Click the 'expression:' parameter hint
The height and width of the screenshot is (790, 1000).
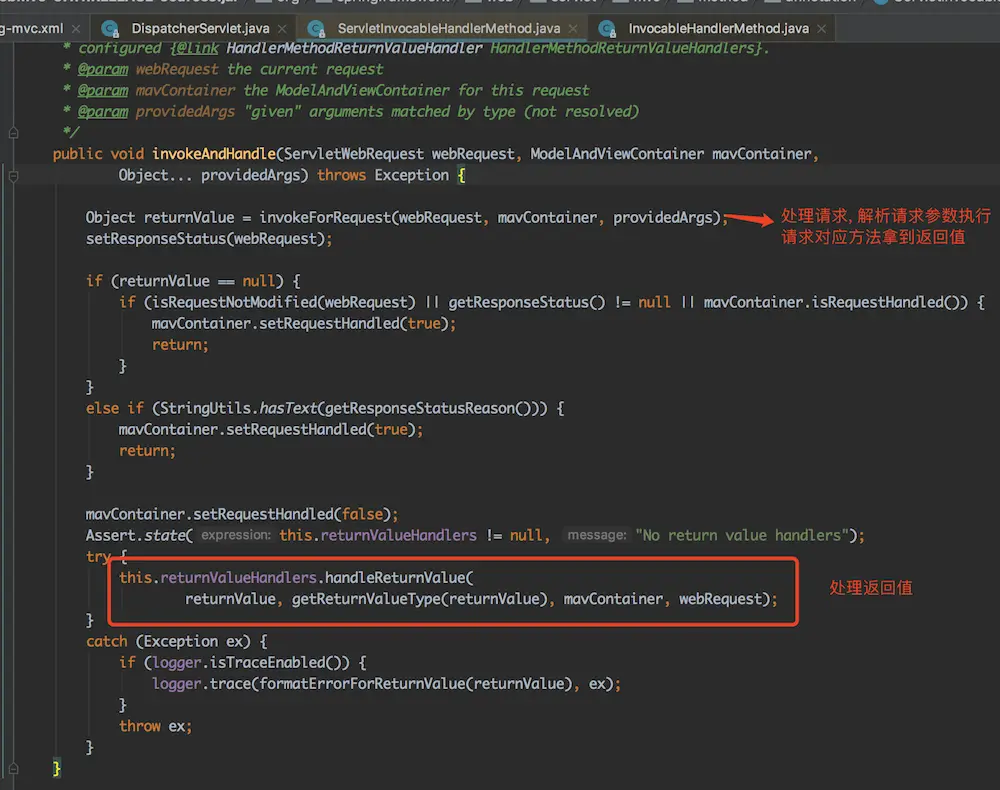point(236,536)
